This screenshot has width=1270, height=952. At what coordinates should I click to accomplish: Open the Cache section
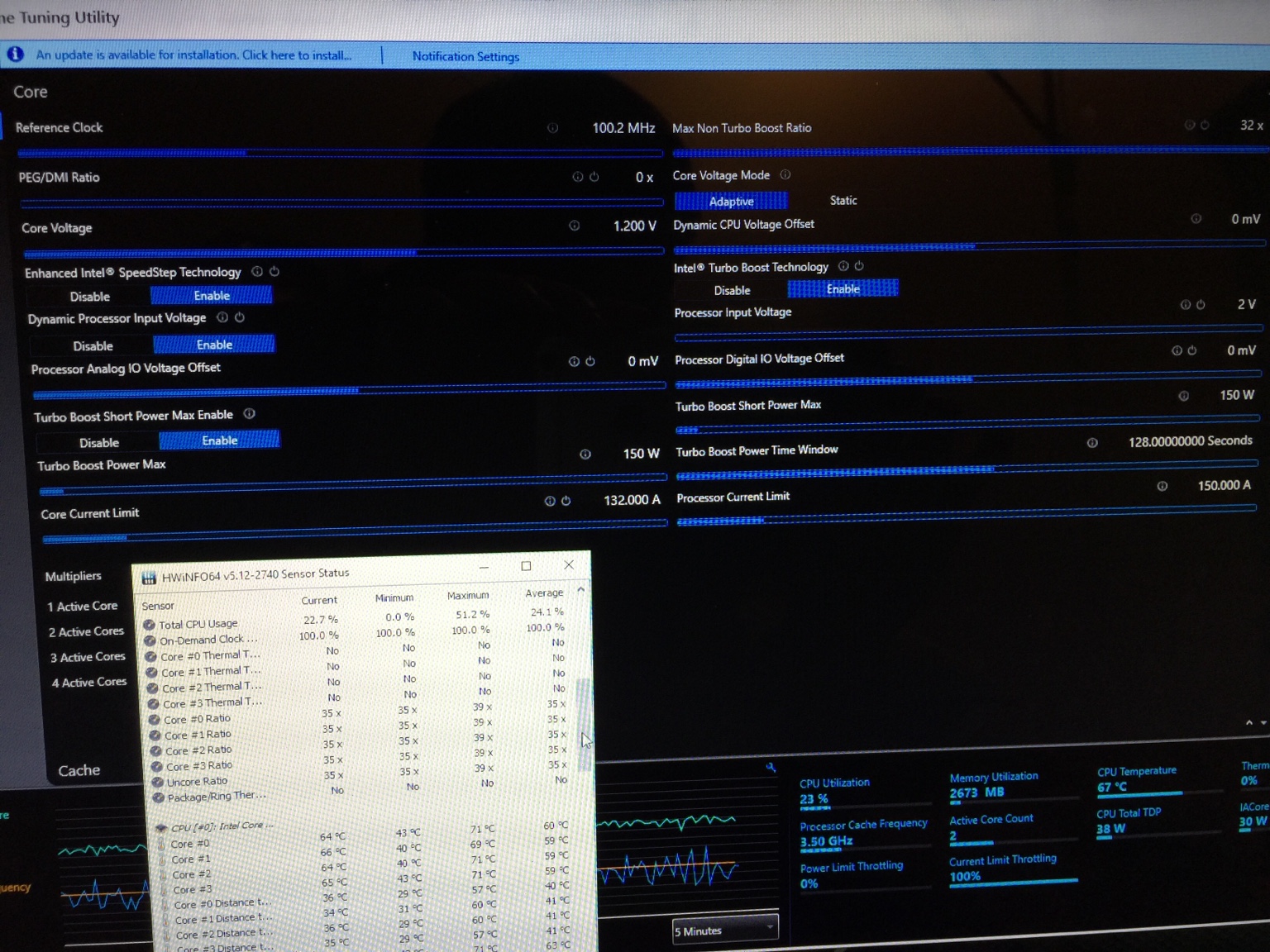click(x=79, y=770)
